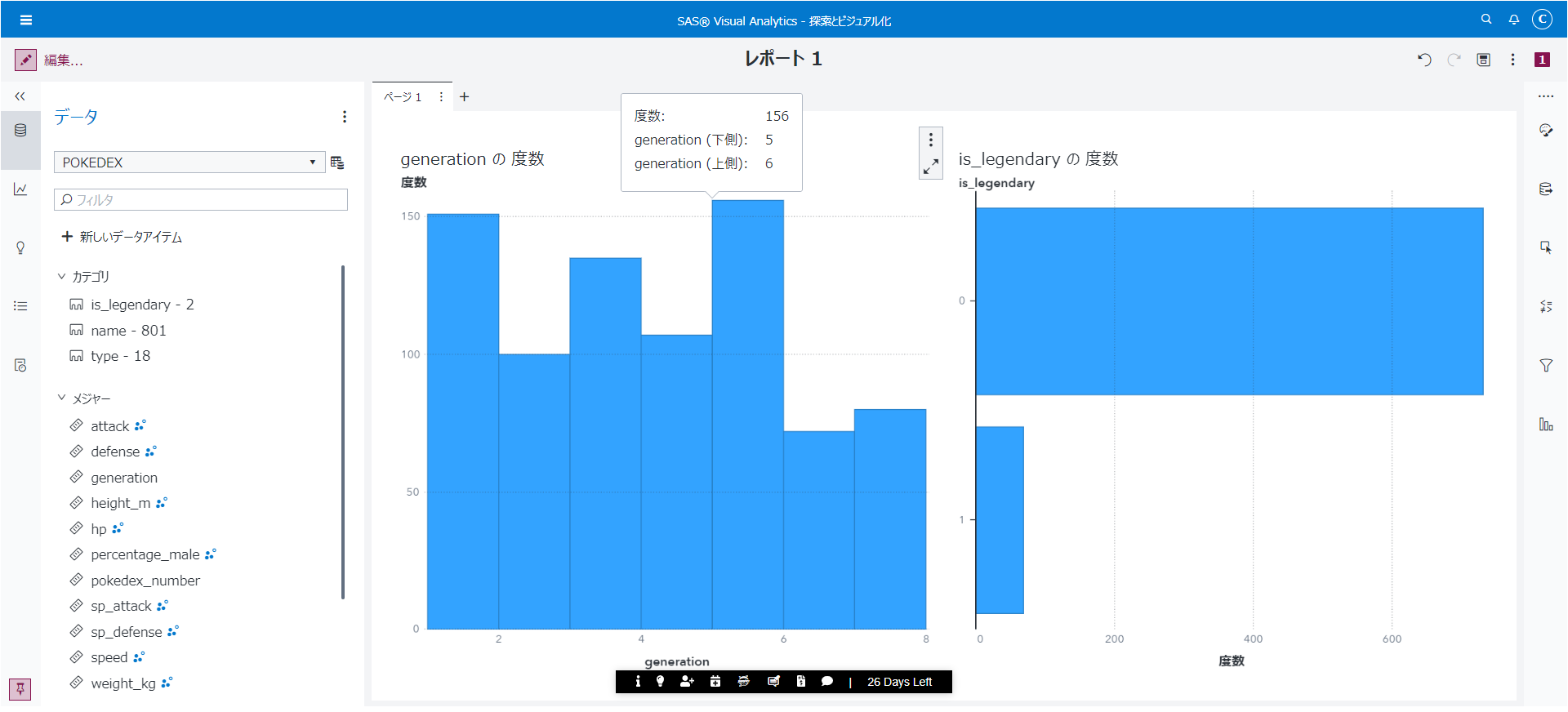Select the generation measure
The width and height of the screenshot is (1568, 712).
tap(123, 478)
